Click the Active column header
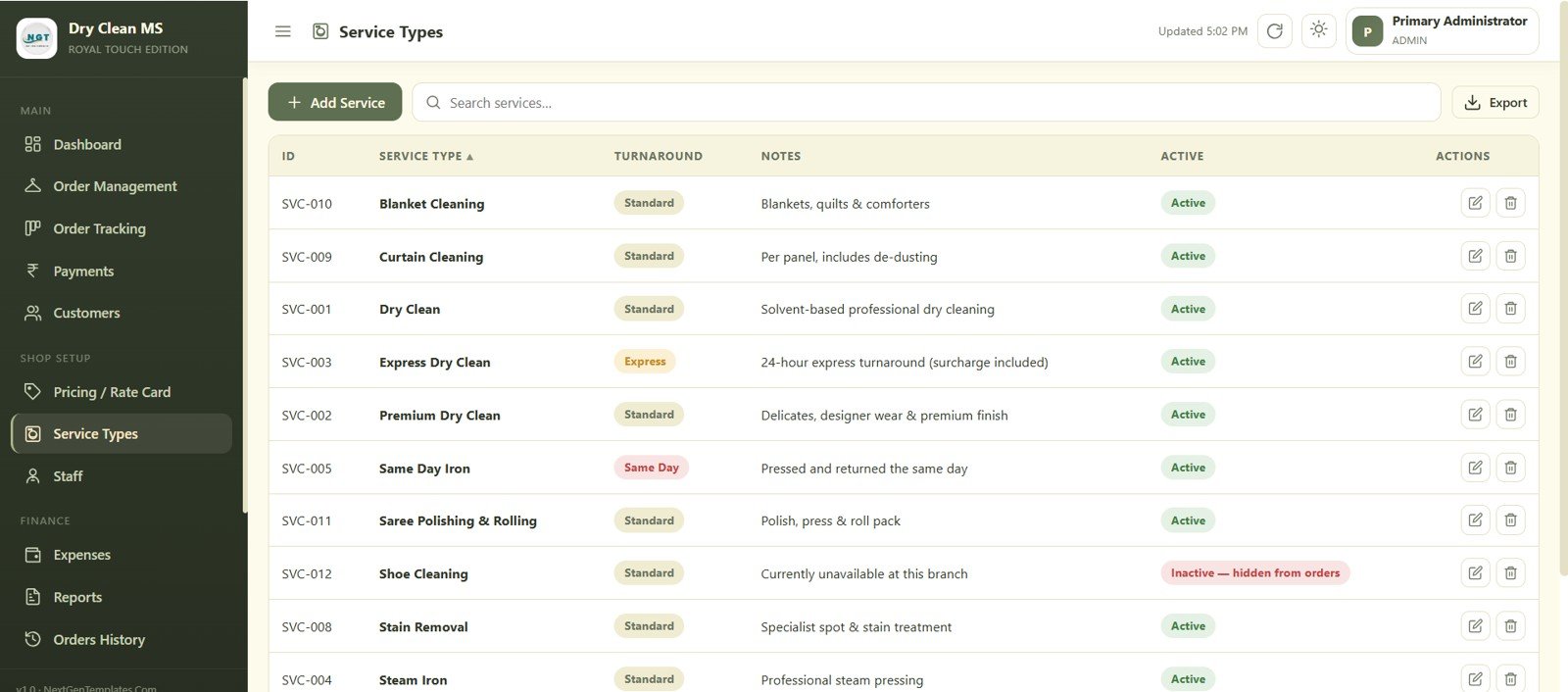This screenshot has width=1568, height=692. pyautogui.click(x=1182, y=156)
